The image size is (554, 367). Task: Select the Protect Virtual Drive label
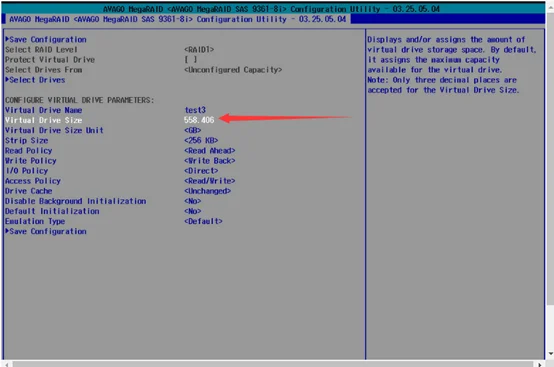50,60
